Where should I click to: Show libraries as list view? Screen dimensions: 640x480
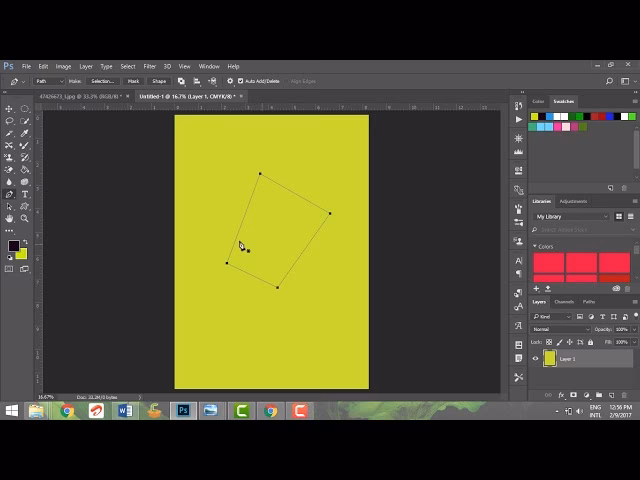click(x=631, y=217)
